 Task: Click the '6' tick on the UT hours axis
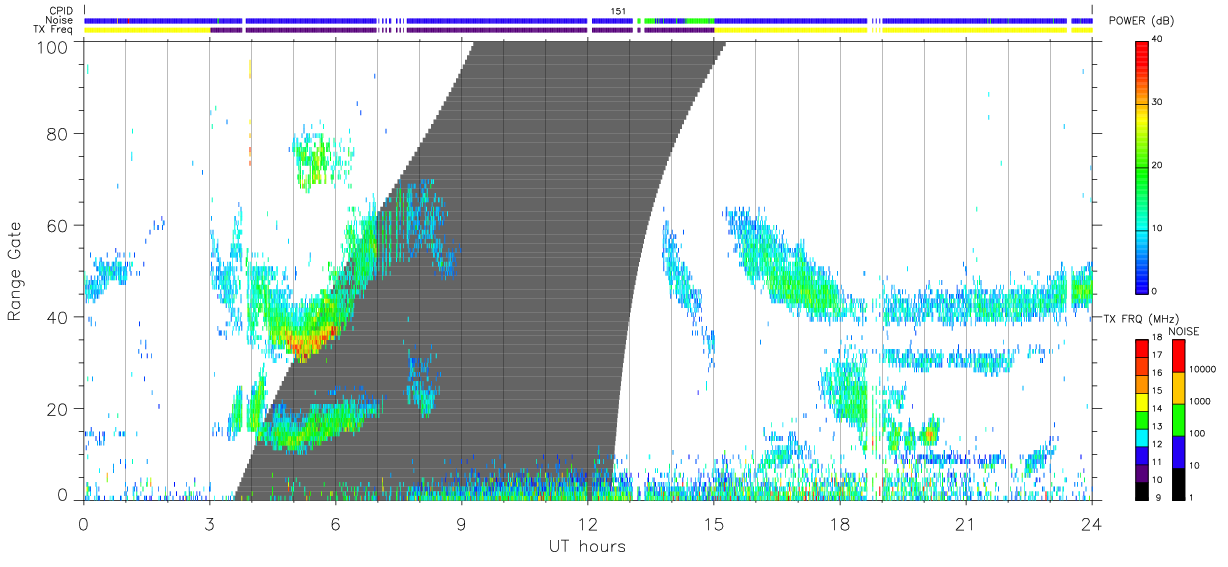(x=335, y=523)
